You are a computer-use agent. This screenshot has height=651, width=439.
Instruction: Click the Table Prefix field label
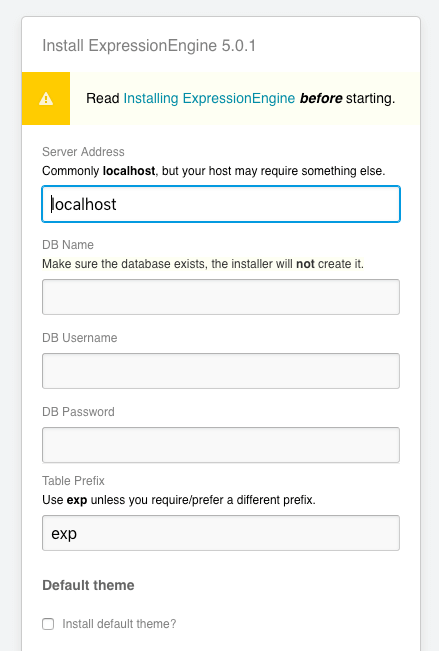tap(73, 481)
